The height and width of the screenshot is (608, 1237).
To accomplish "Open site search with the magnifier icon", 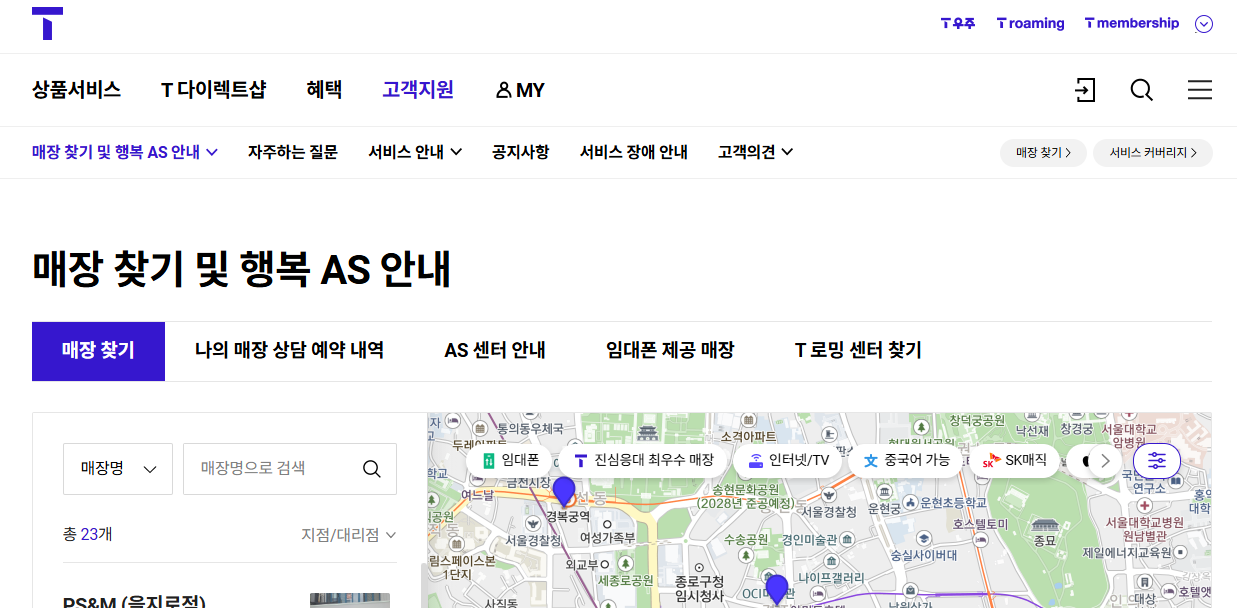I will [x=1142, y=90].
